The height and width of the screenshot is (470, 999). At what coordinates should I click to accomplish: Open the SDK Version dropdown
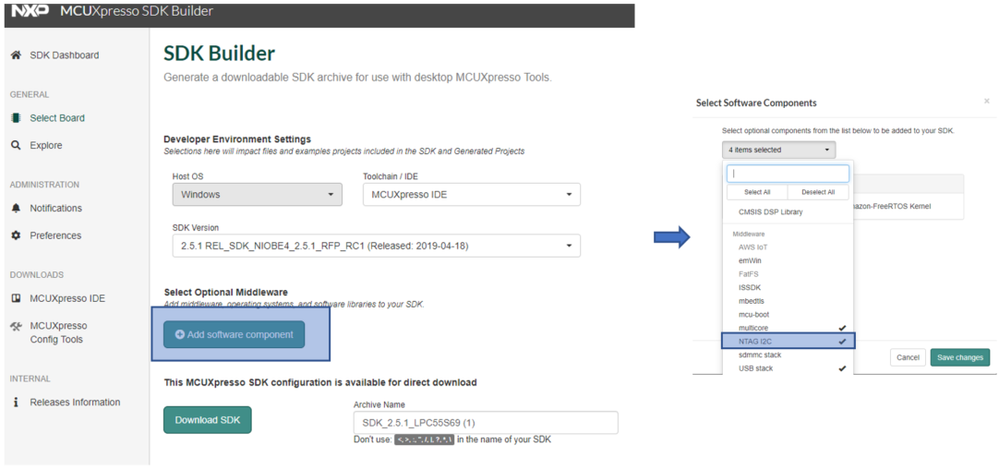point(377,246)
